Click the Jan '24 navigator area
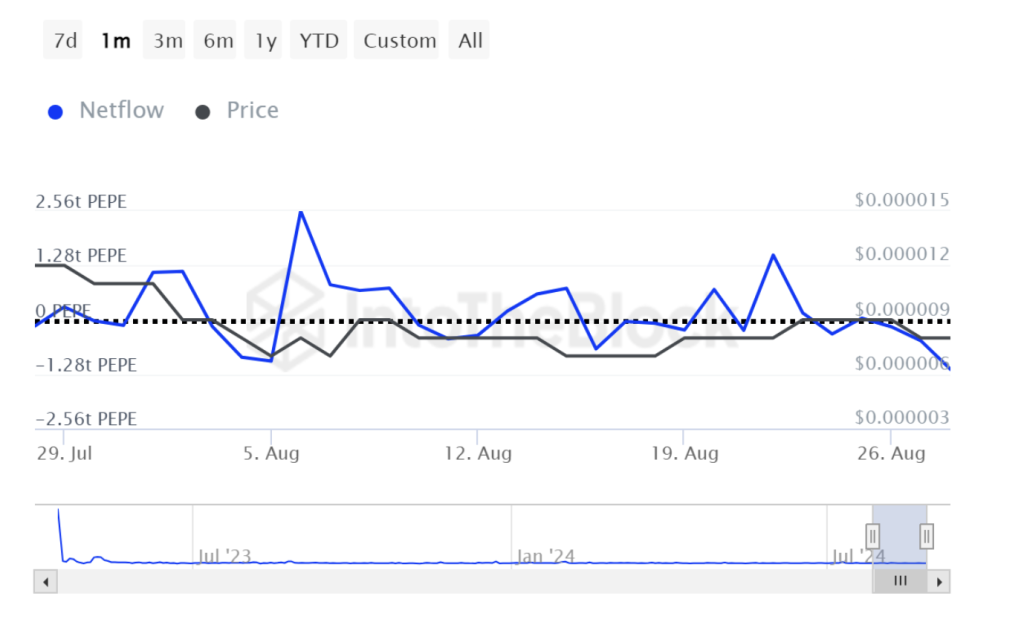The height and width of the screenshot is (622, 1024). pyautogui.click(x=546, y=555)
